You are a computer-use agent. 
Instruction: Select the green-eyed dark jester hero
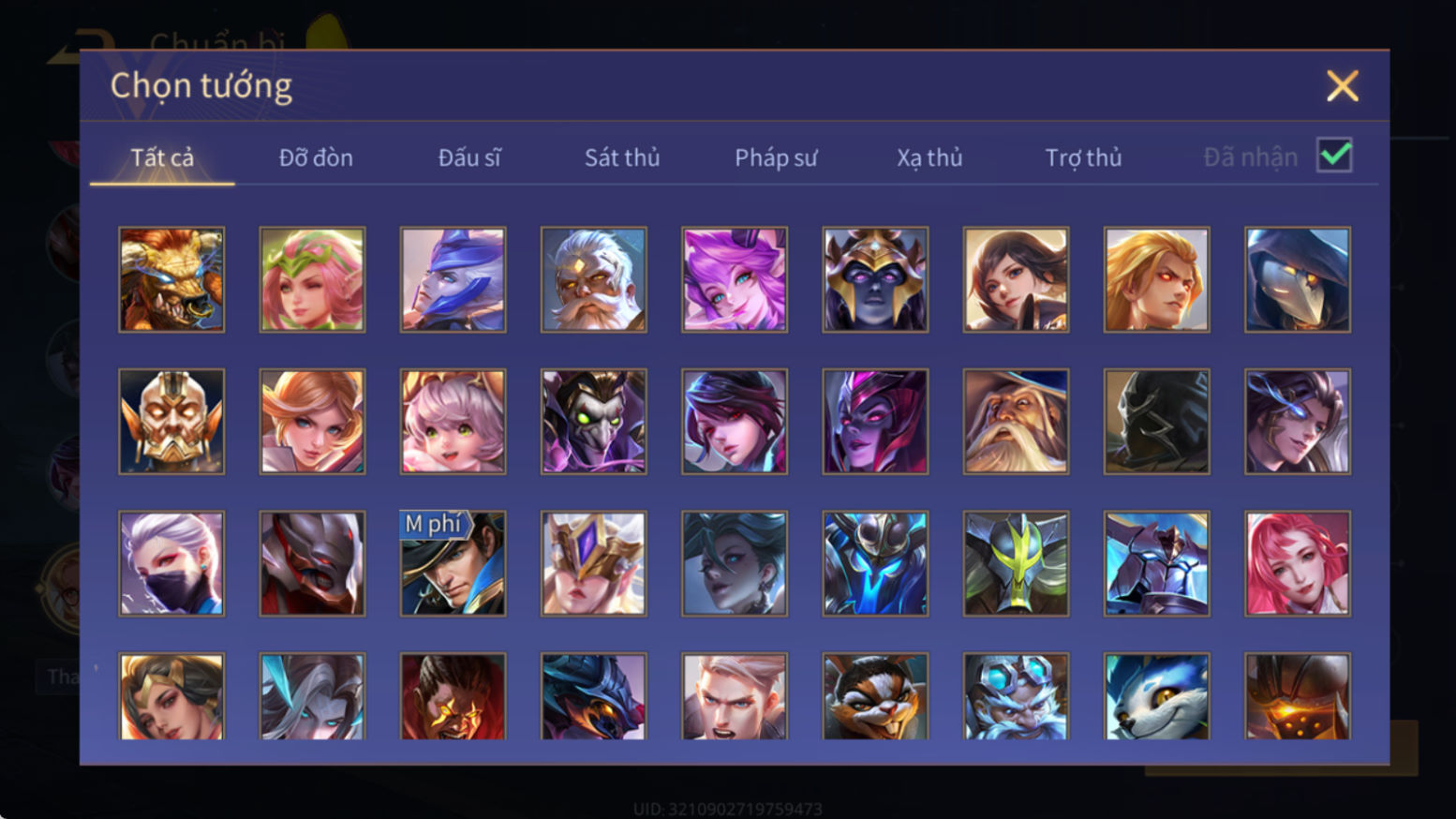coord(593,422)
